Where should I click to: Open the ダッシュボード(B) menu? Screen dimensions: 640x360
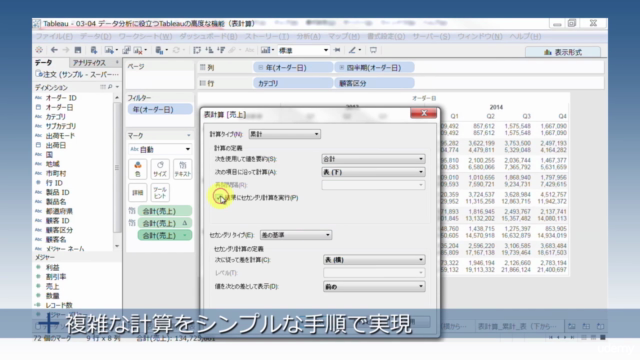tap(209, 36)
